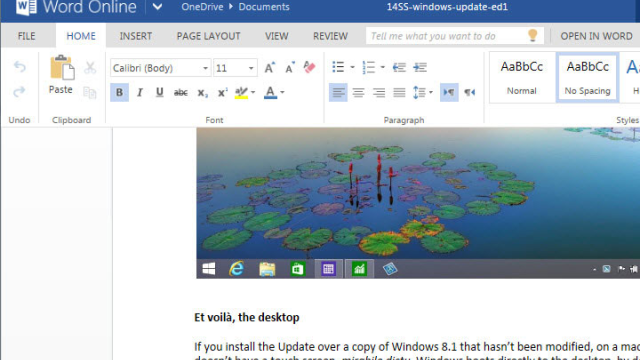Click the document title 14SS-windows-update-ed1
Image resolution: width=640 pixels, height=360 pixels.
coord(447,7)
